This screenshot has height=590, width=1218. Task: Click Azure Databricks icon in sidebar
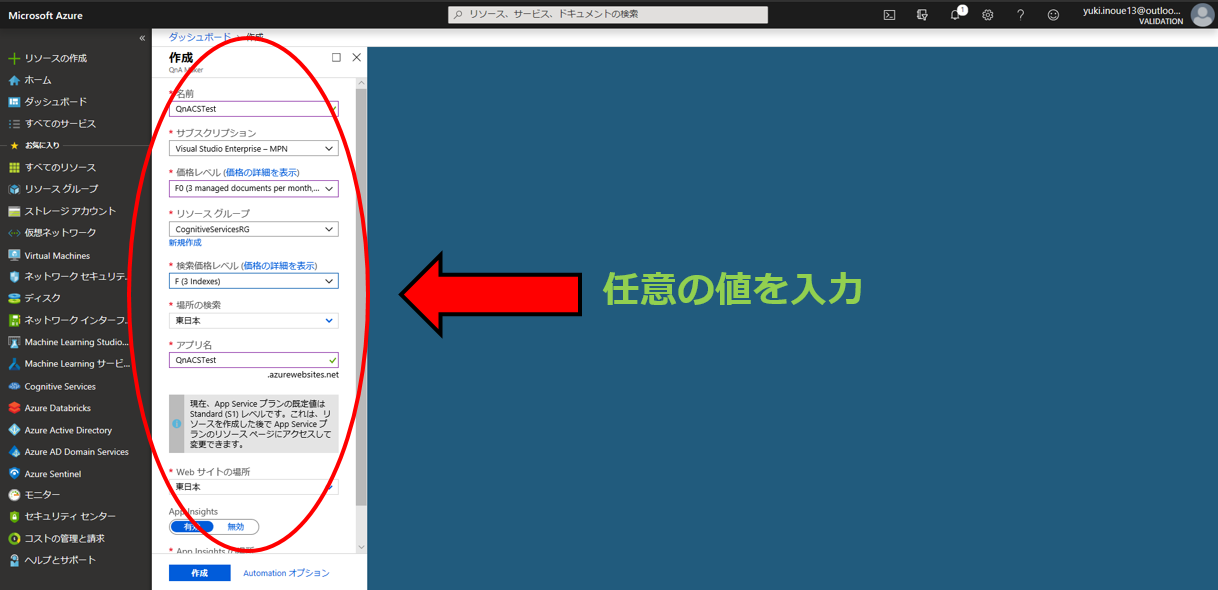(x=14, y=408)
